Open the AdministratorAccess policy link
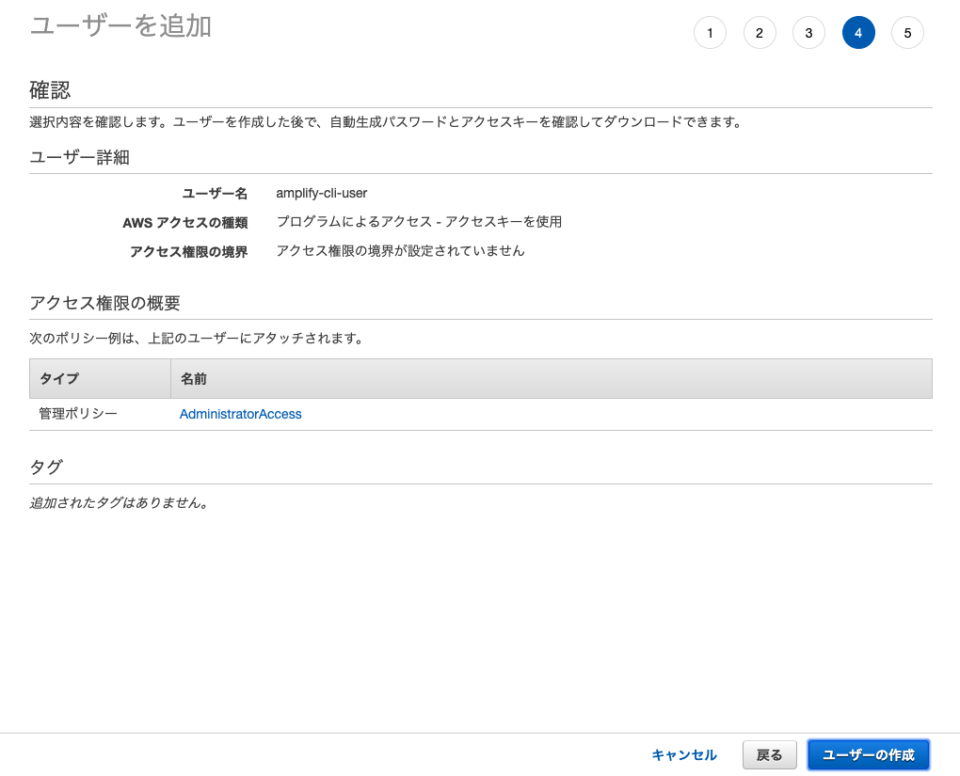Screen dimensions: 960x776 coord(240,413)
